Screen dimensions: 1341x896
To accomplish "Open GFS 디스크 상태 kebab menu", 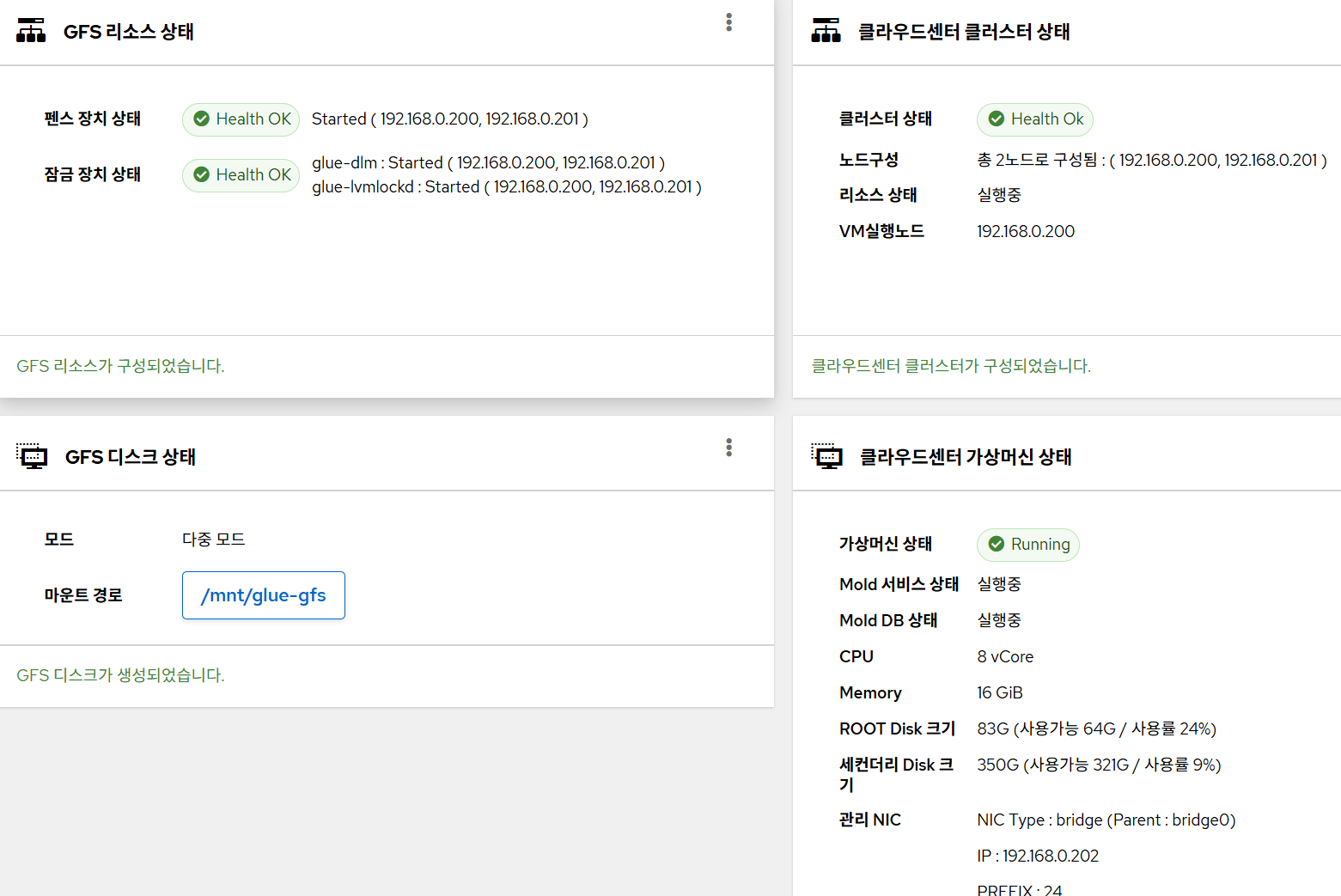I will point(728,448).
